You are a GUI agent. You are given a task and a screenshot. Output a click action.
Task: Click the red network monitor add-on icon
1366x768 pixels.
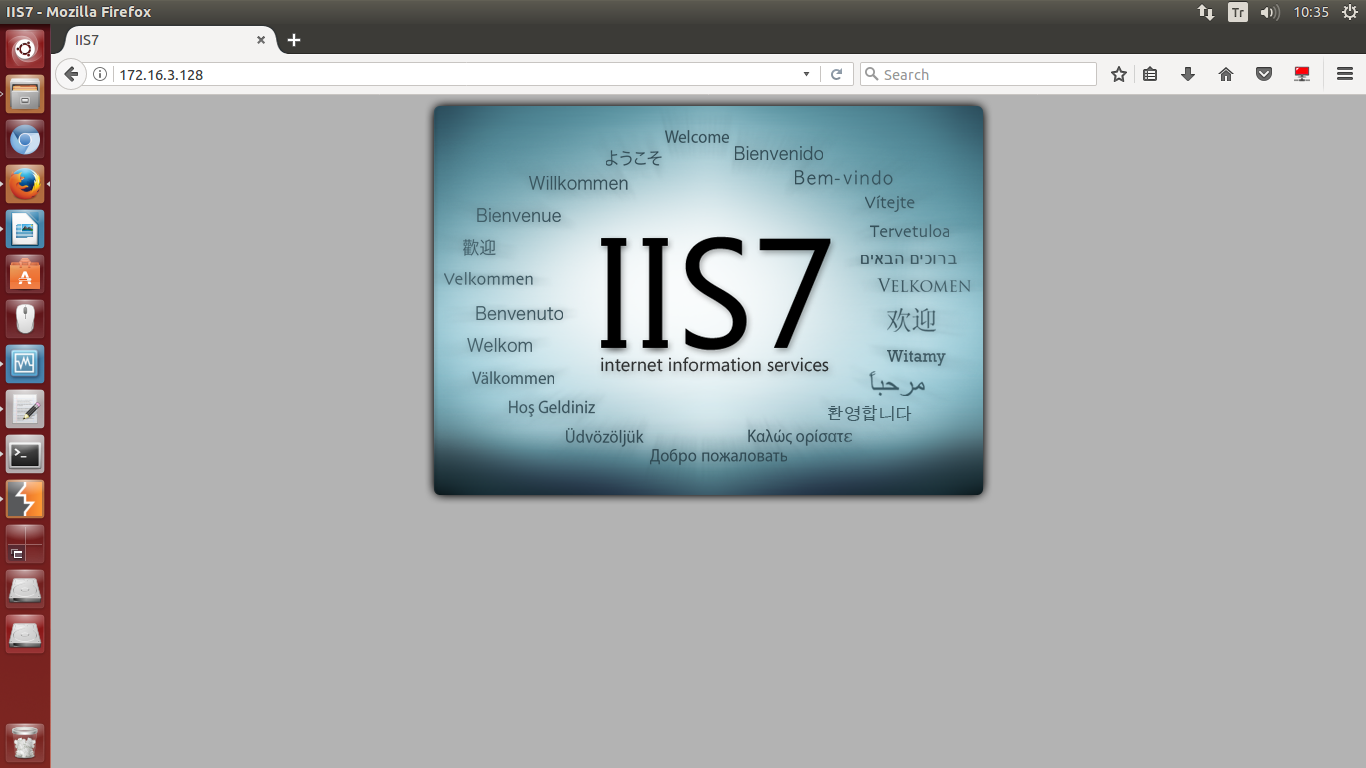[1302, 74]
